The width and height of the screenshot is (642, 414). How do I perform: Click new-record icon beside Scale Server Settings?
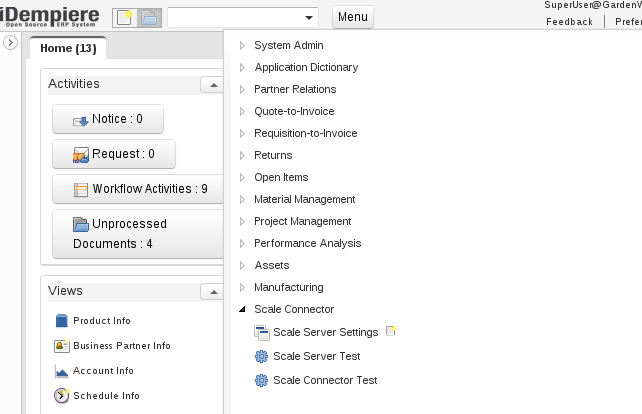[x=391, y=331]
